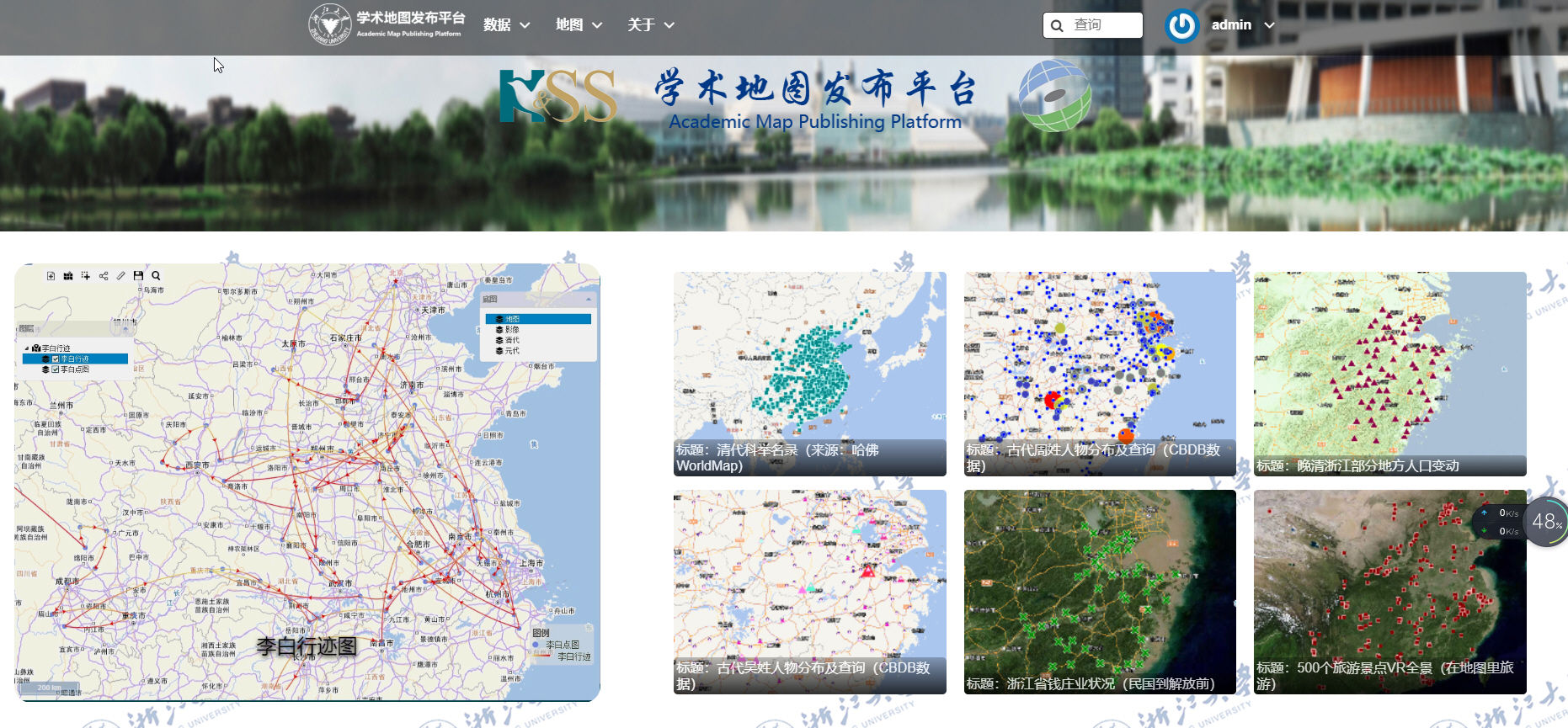Click the save map floppy icon

pos(138,276)
